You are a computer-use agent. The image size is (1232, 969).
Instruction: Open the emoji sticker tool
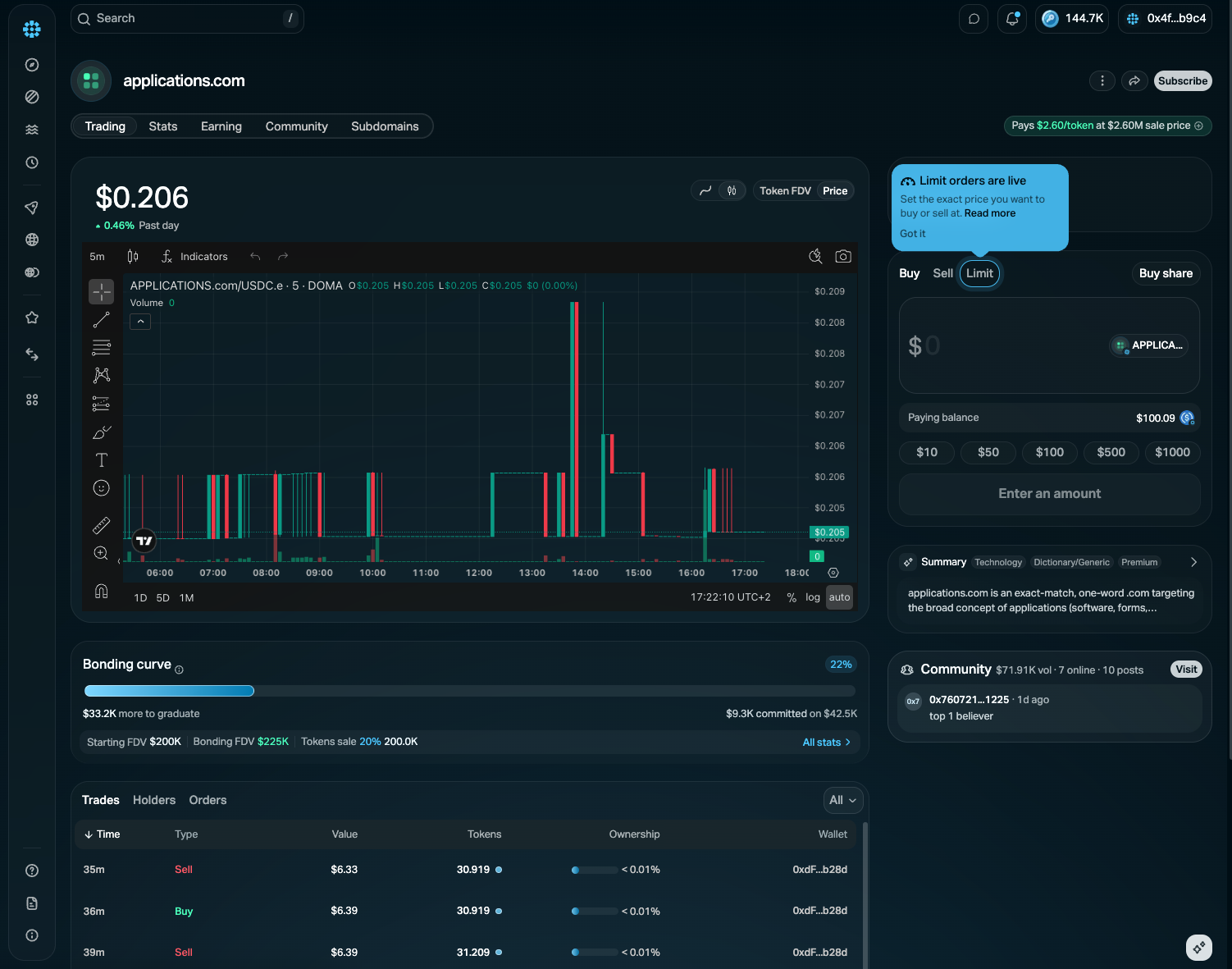tap(101, 488)
